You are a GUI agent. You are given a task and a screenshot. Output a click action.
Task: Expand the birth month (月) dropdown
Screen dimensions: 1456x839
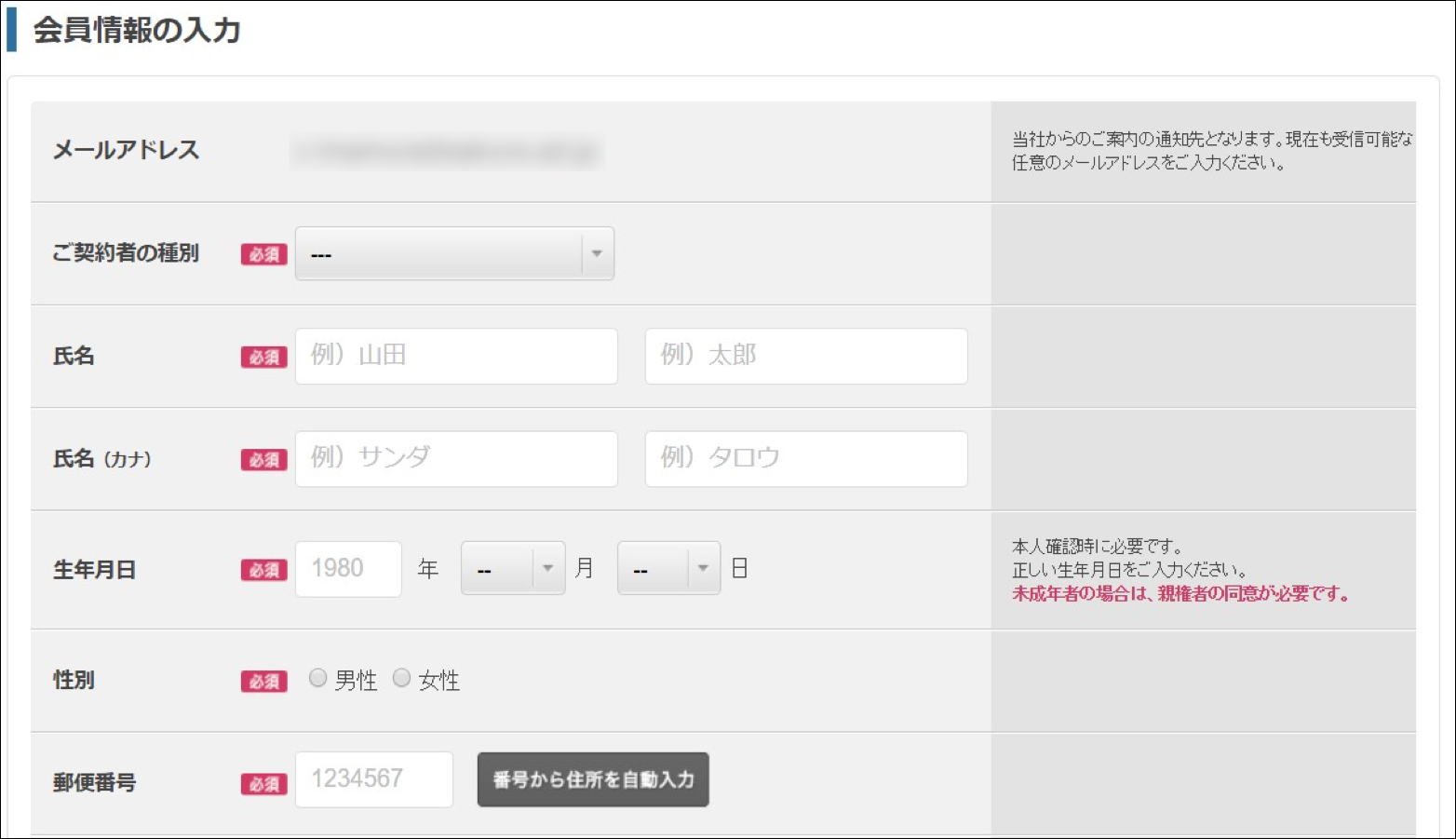512,569
